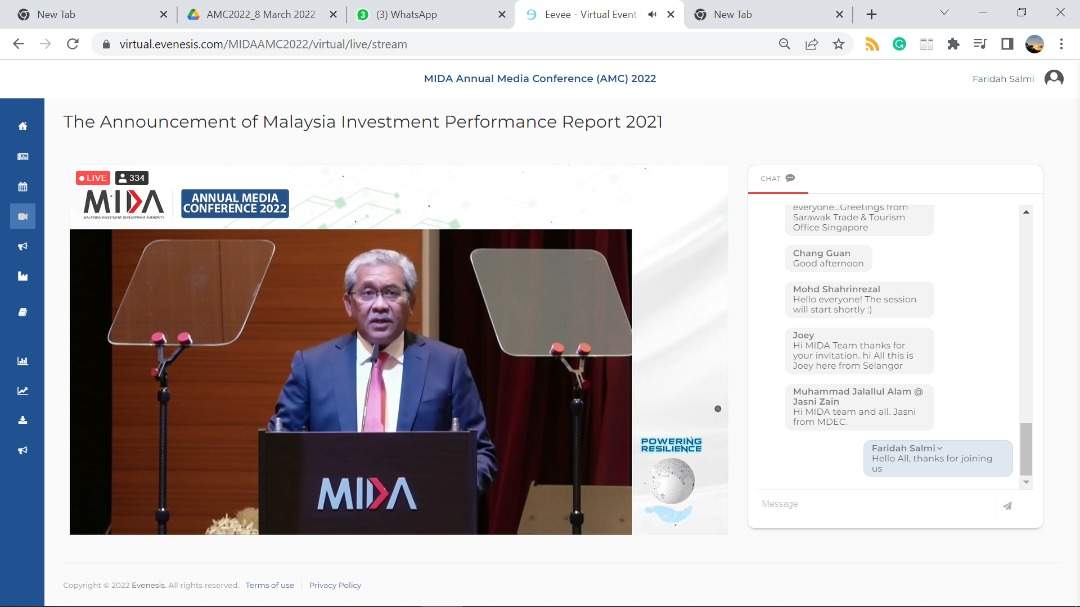Click the chat scrollbar down arrow
This screenshot has width=1080, height=607.
click(1026, 482)
